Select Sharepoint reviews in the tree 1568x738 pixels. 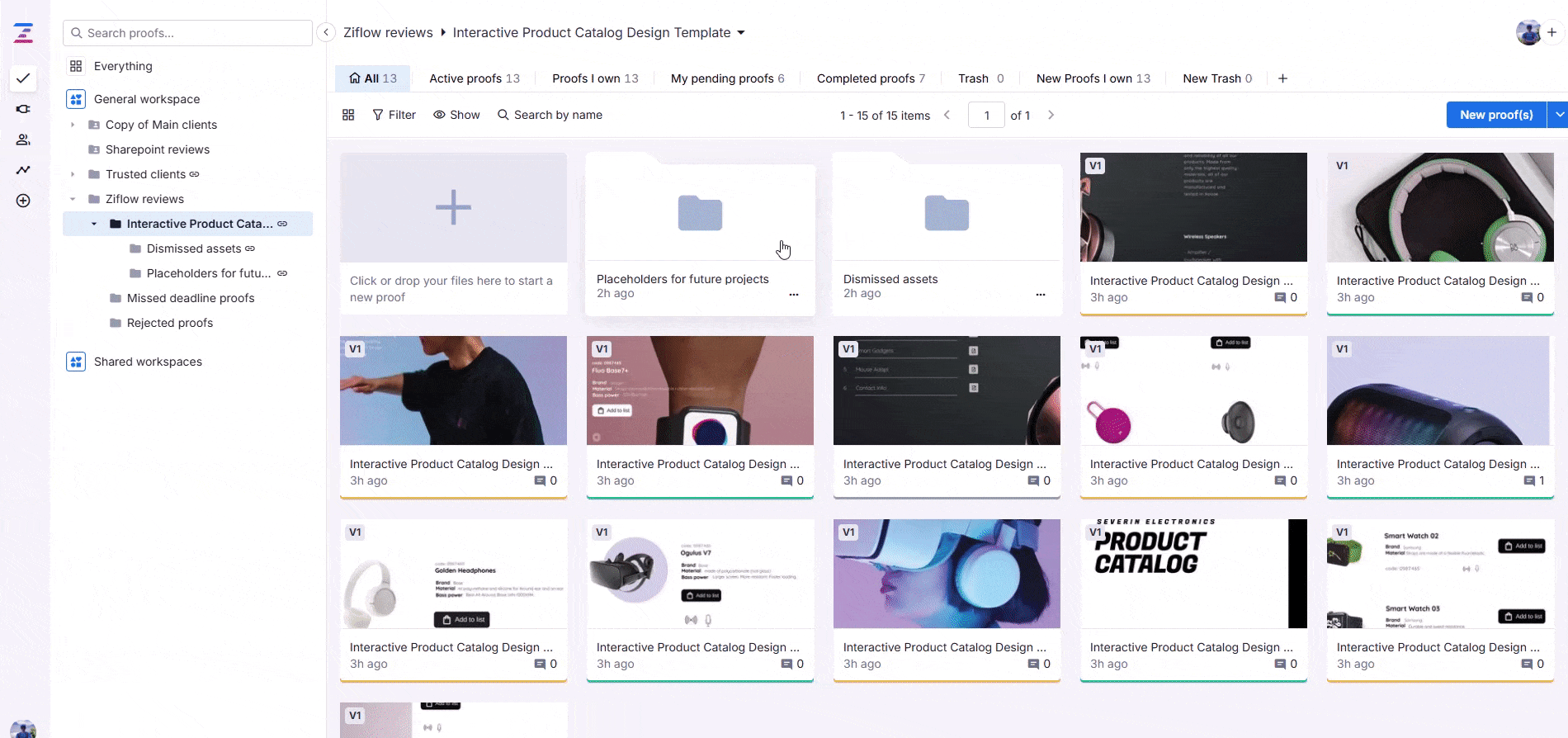[x=158, y=149]
